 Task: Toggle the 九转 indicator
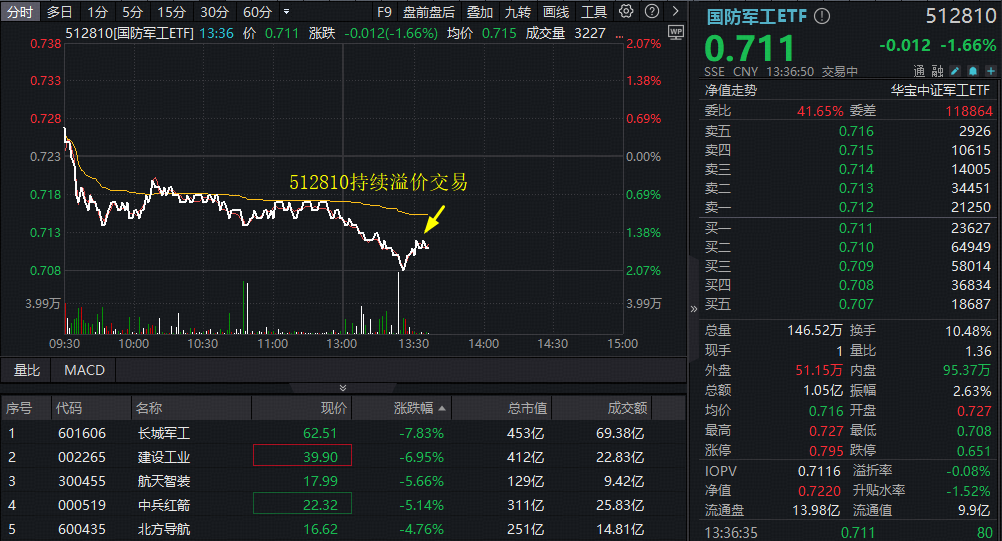click(517, 12)
